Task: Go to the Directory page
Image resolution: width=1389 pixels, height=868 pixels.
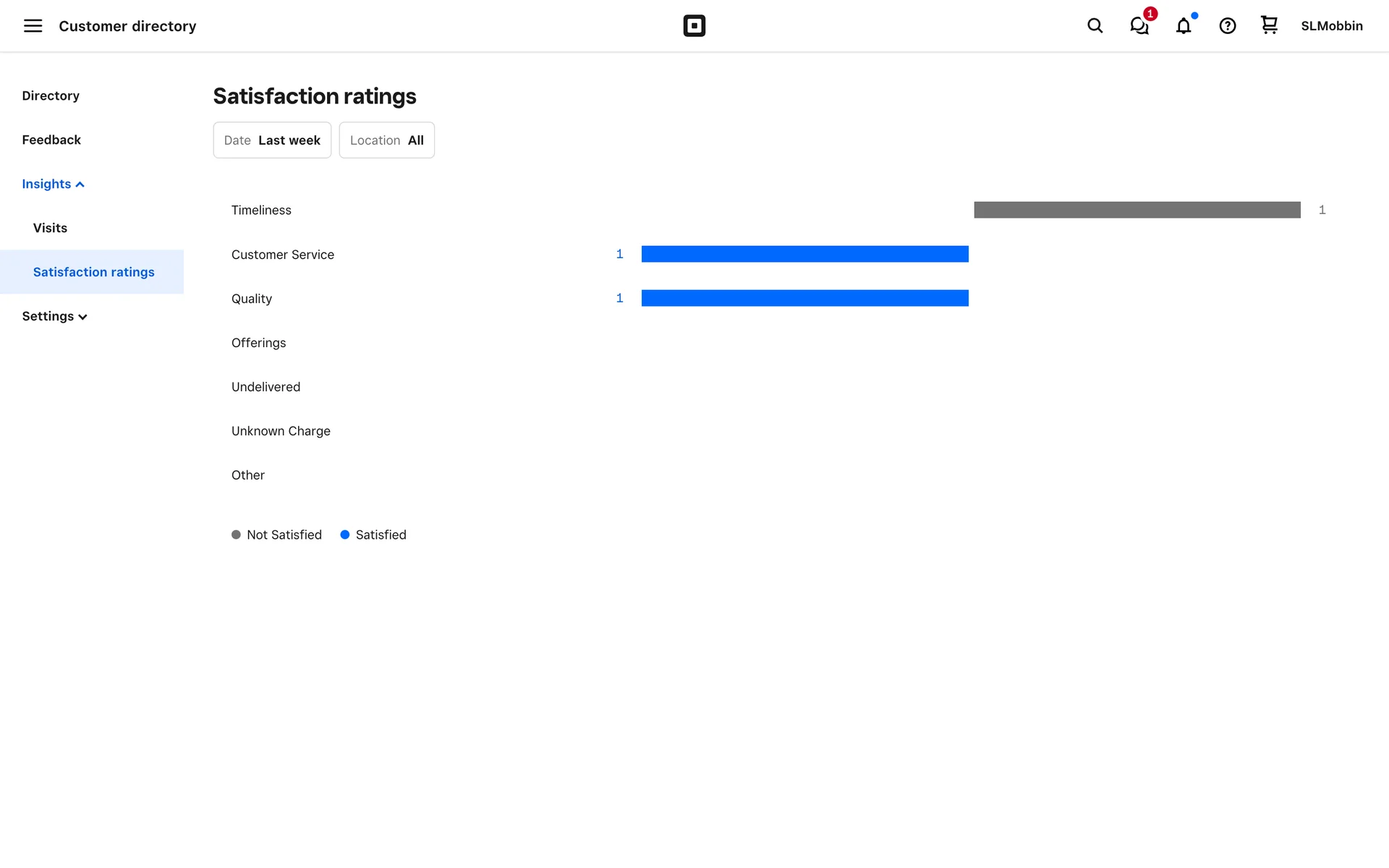Action: (x=51, y=96)
